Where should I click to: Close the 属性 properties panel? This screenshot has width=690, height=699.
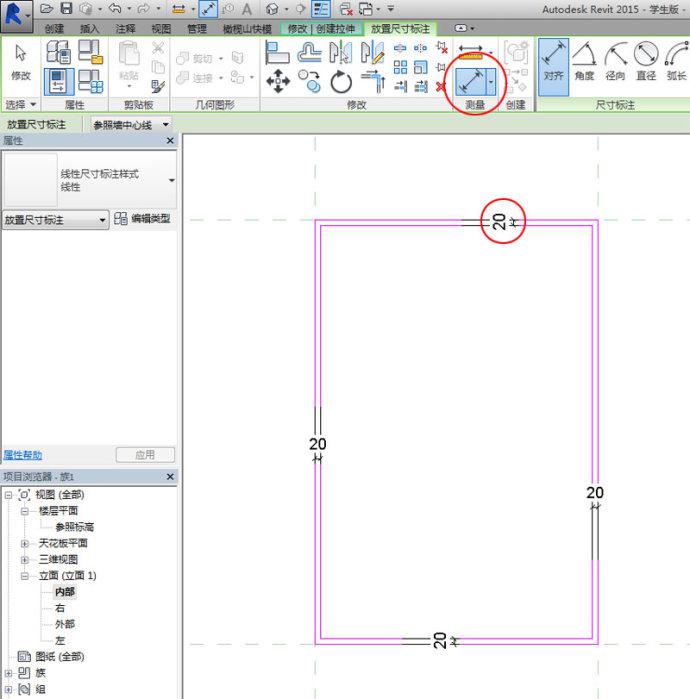[x=170, y=142]
